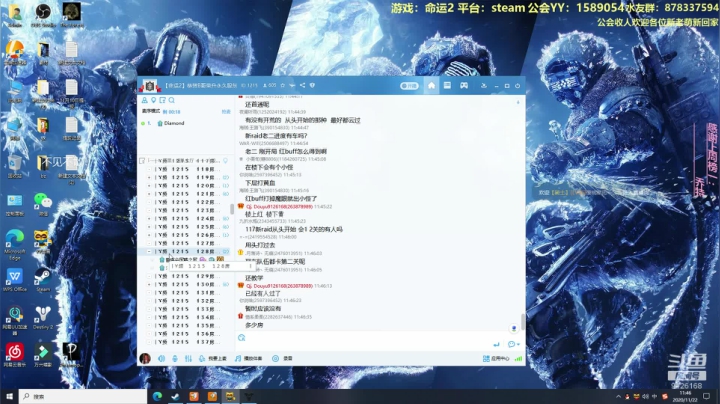Click the user avatar in bottom bar

click(x=145, y=359)
